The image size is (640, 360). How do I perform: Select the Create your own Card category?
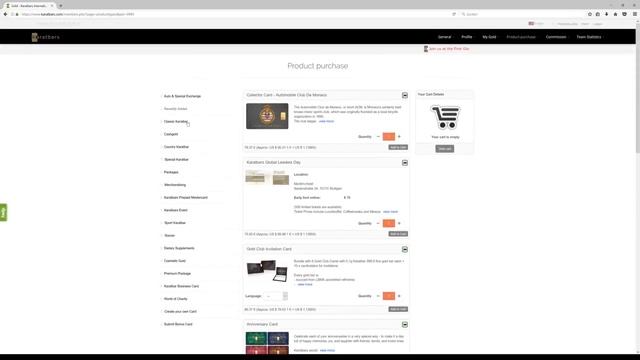click(180, 311)
